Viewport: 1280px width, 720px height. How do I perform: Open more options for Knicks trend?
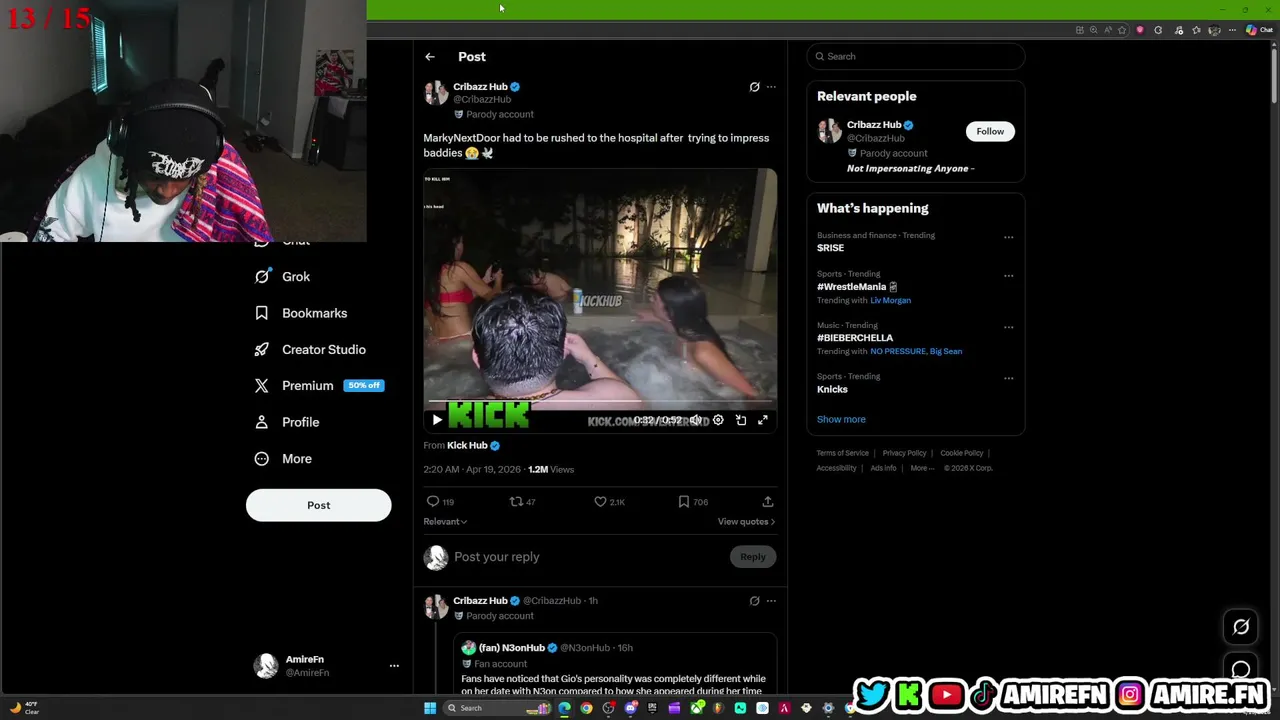(1008, 379)
